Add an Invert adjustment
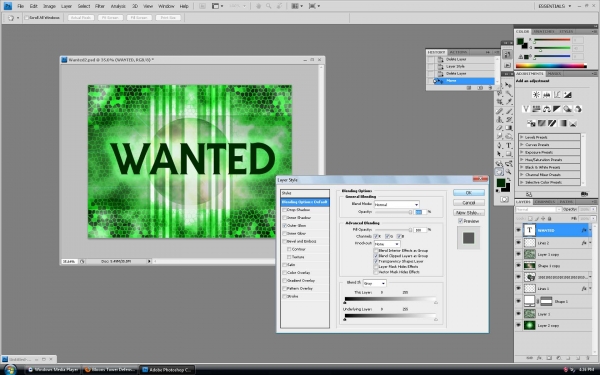The image size is (600, 375). click(531, 123)
